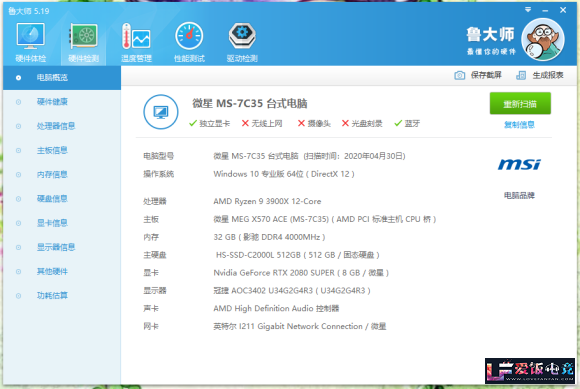Click the 冠捷 AOC3402 U34G2G4R3 monitor text
This screenshot has width=580, height=389.
pyautogui.click(x=292, y=291)
